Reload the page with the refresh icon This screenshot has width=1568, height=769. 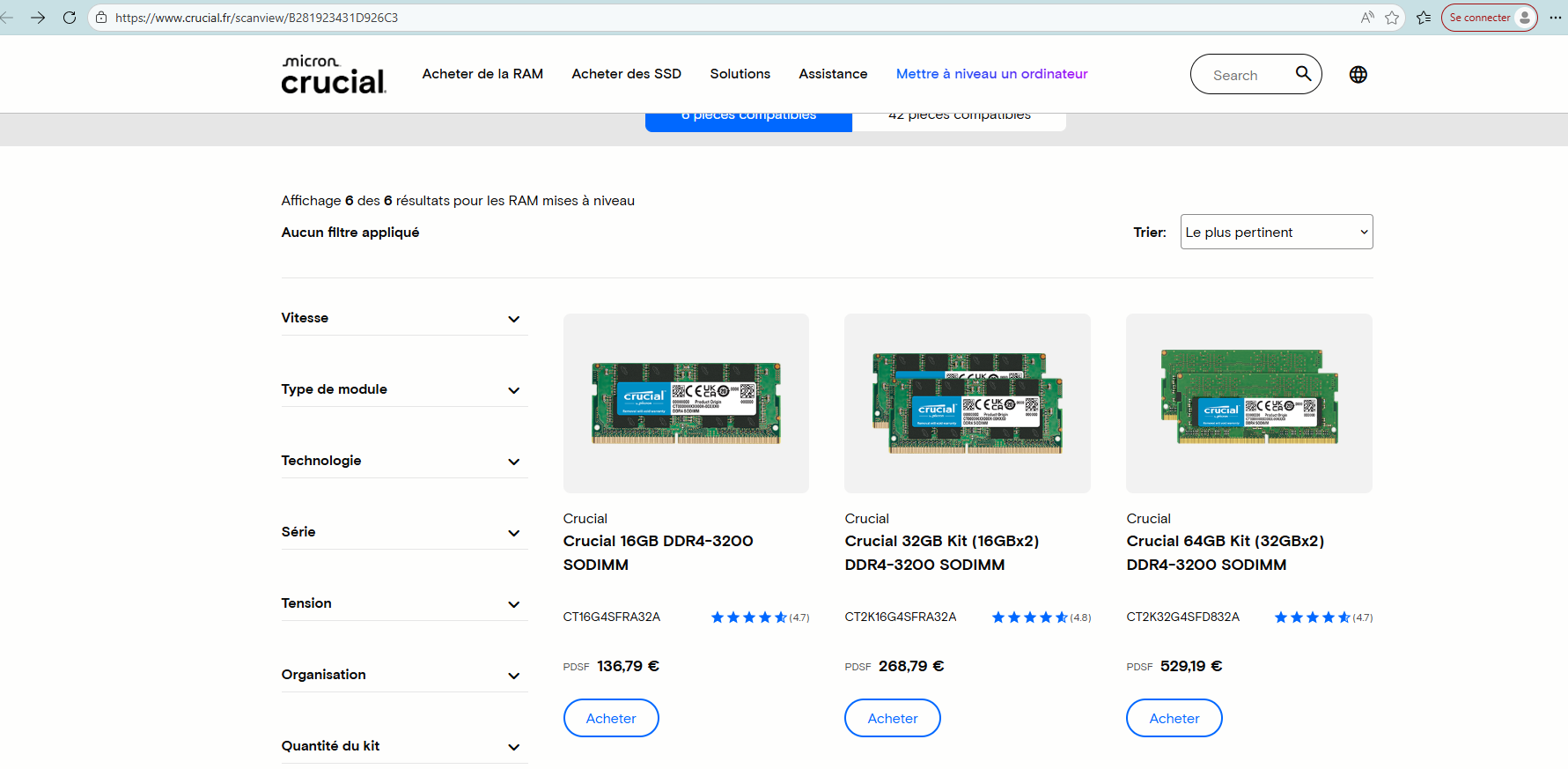tap(70, 18)
